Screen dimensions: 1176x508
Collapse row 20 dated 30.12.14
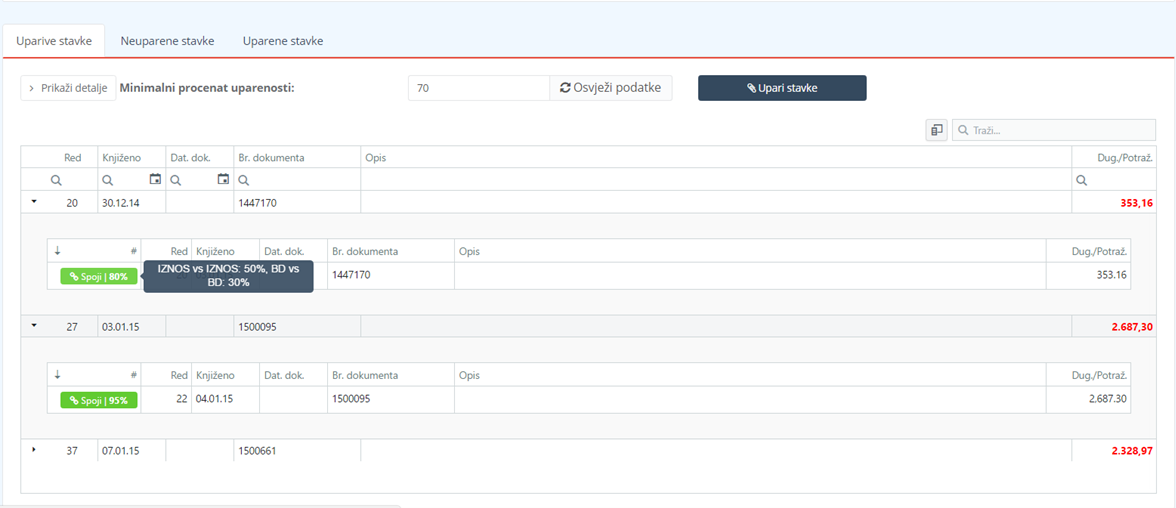33,202
